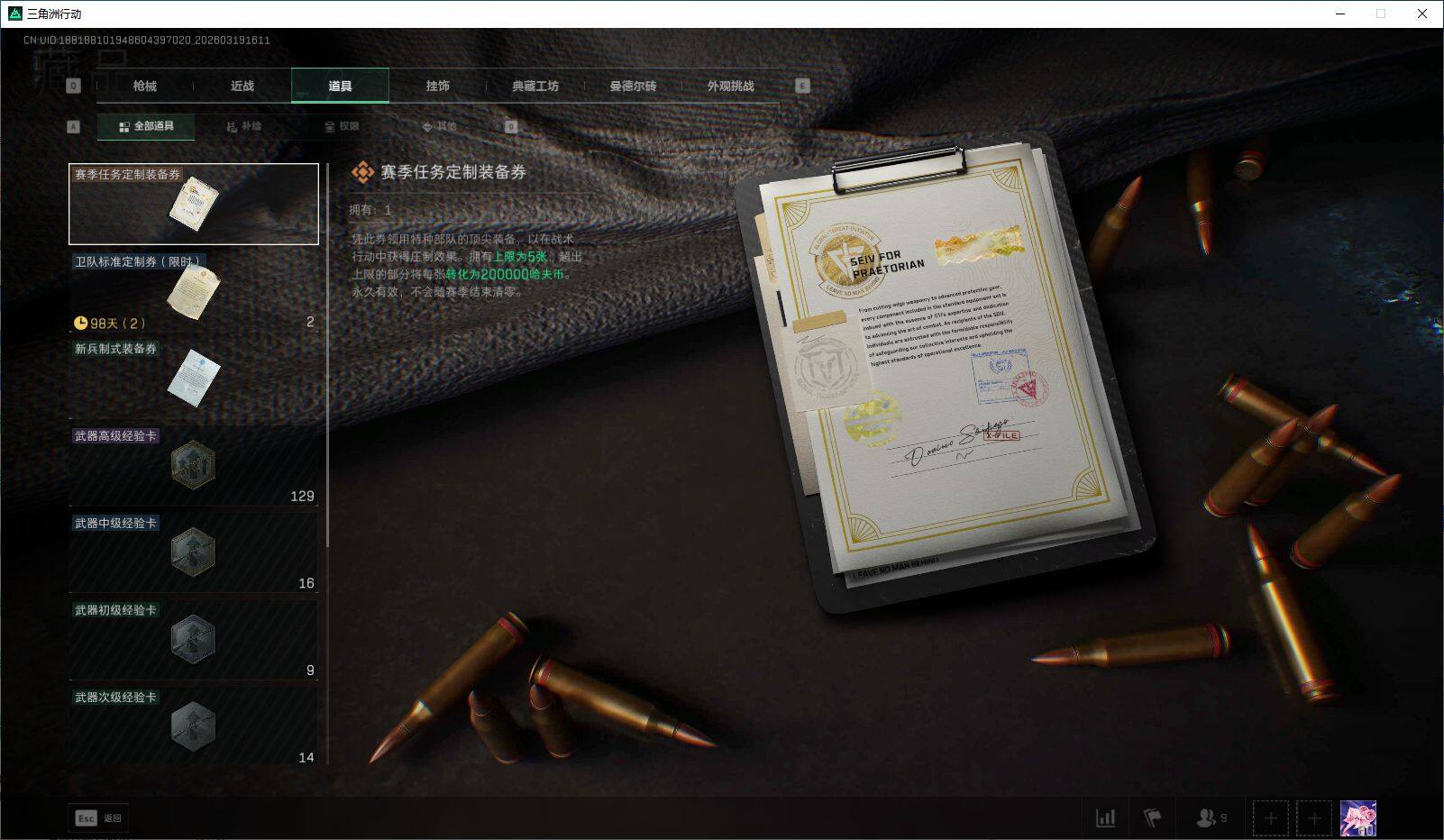
Task: Click the 赛季任务定制装备券 detail title
Action: pyautogui.click(x=453, y=172)
